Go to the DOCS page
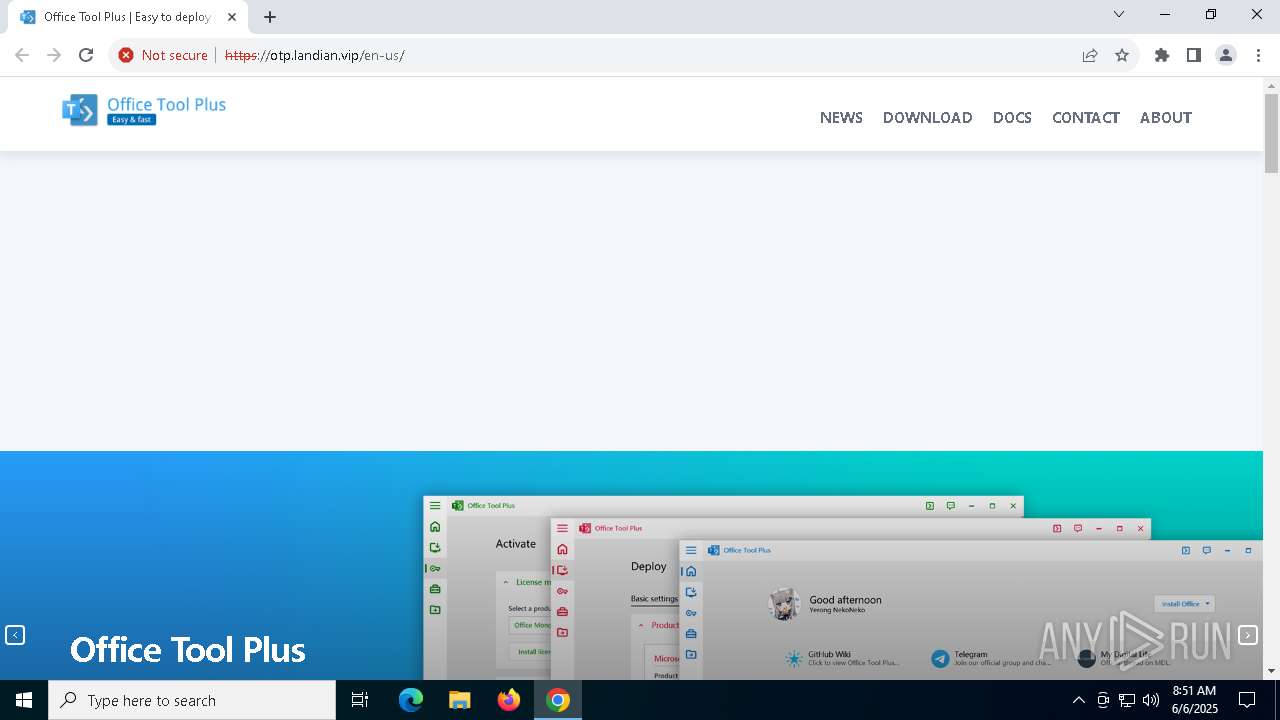1280x720 pixels. [x=1012, y=117]
